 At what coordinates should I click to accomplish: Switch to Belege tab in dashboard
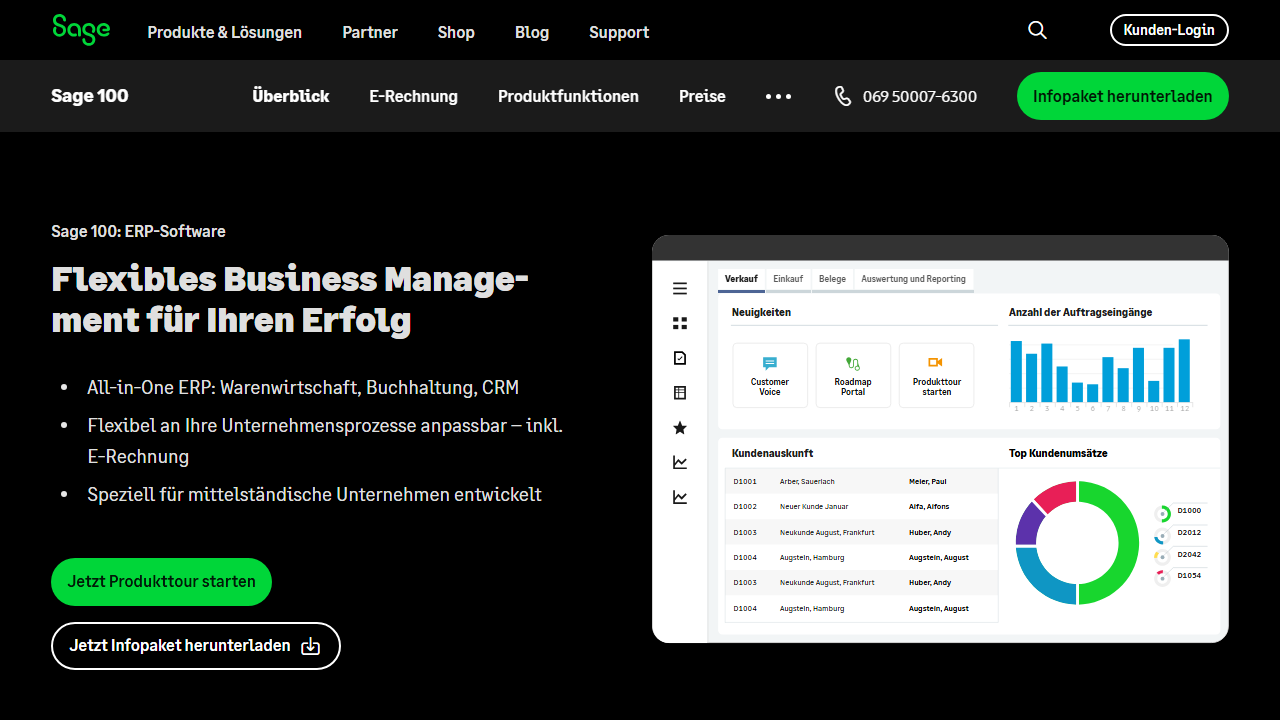tap(832, 279)
